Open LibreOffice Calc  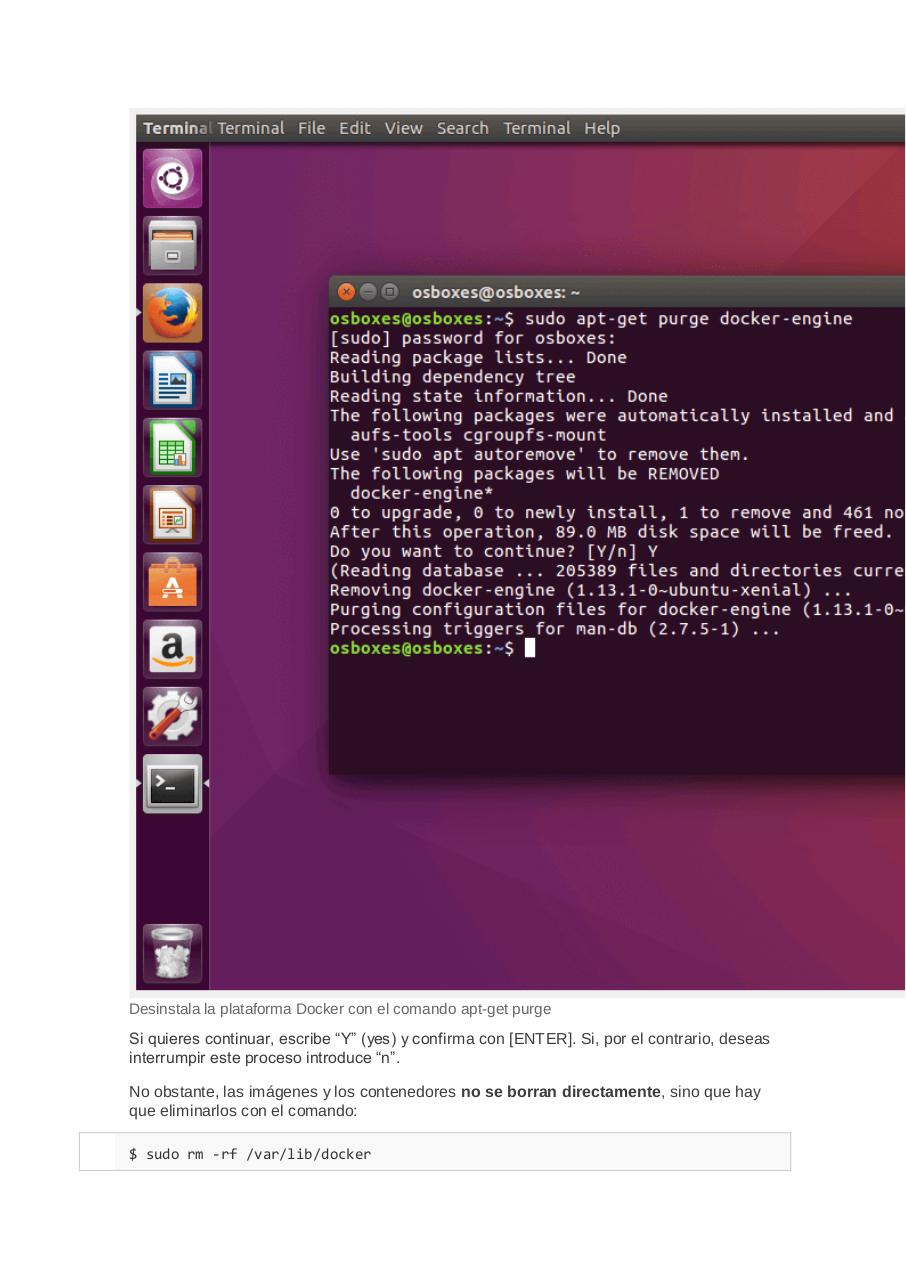[172, 447]
